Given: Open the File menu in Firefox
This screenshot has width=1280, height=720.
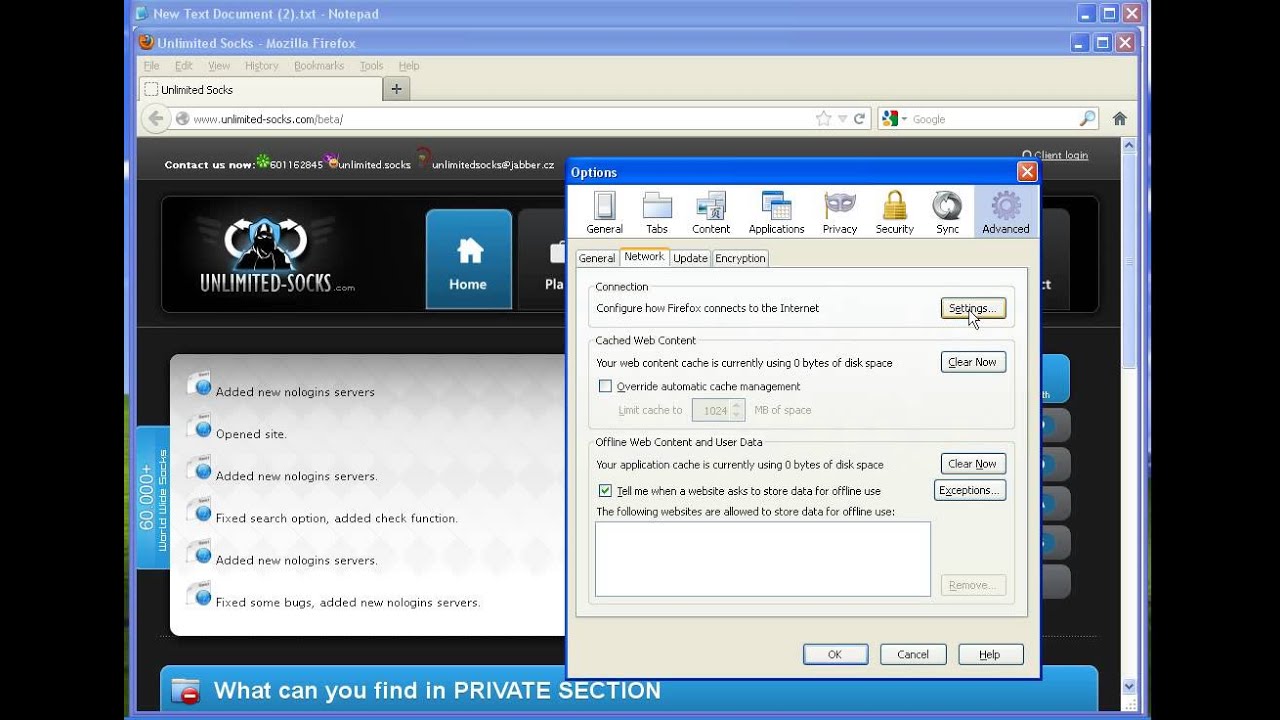Looking at the screenshot, I should coord(151,66).
